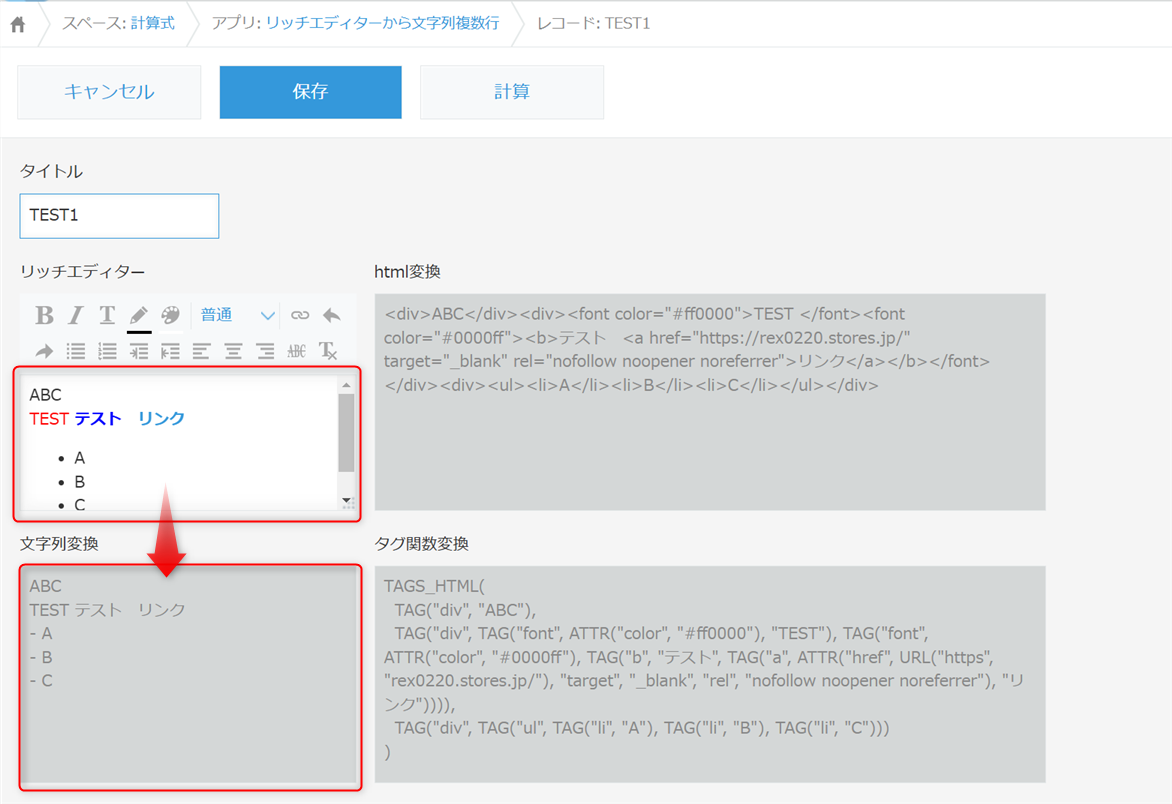
Task: Insert a numbered list
Action: coord(107,350)
